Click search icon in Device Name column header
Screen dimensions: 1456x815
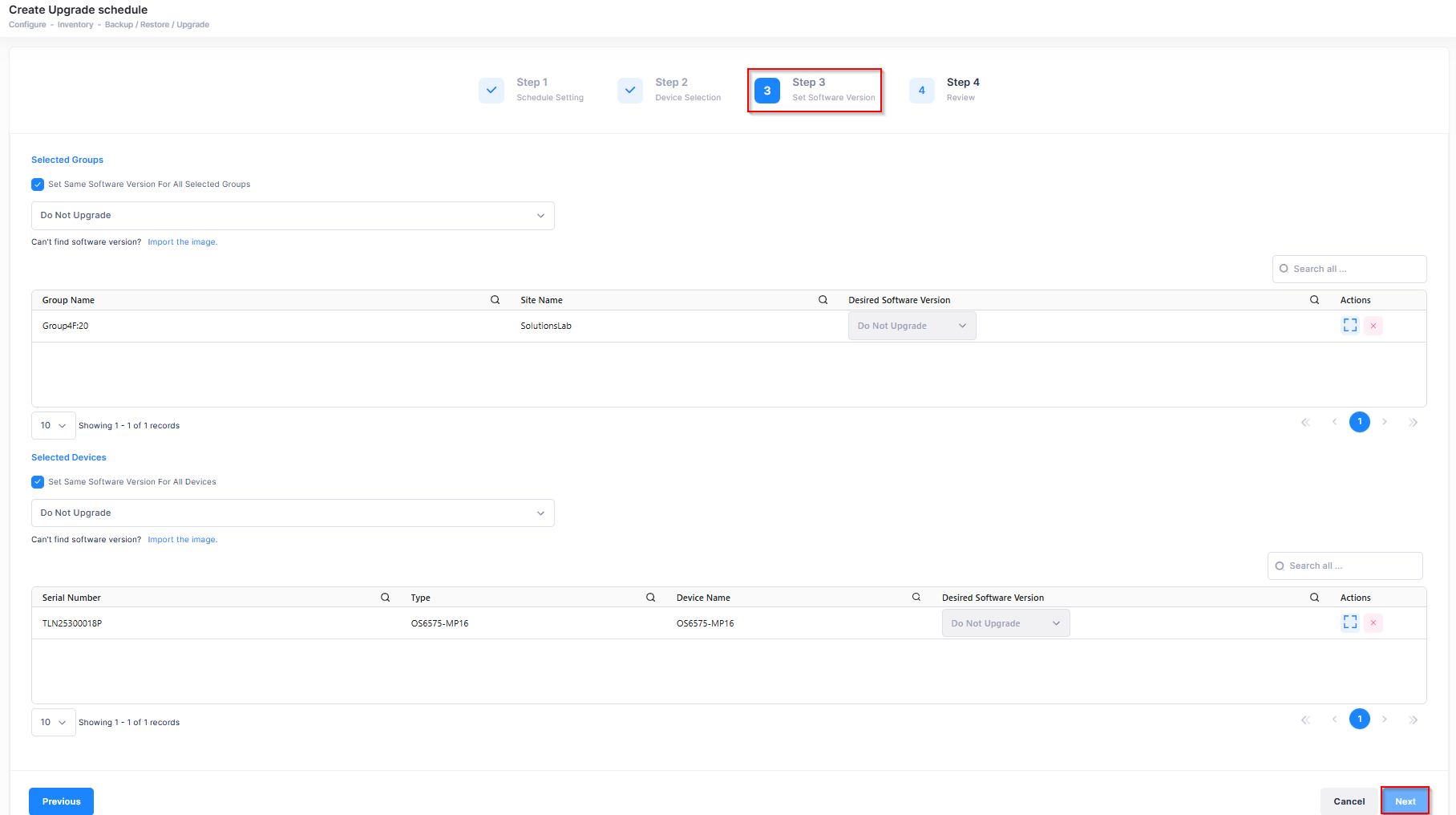click(916, 598)
